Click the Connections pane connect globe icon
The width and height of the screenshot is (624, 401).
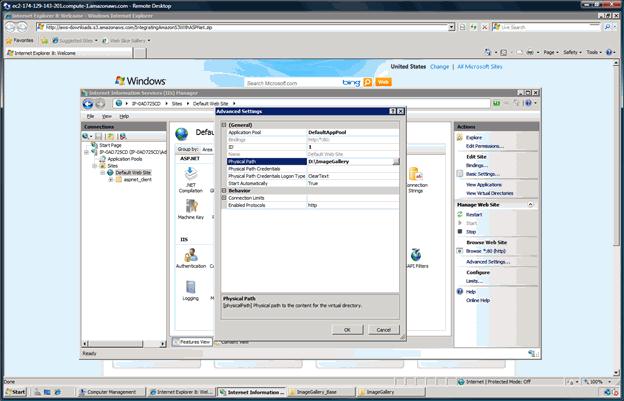click(86, 136)
